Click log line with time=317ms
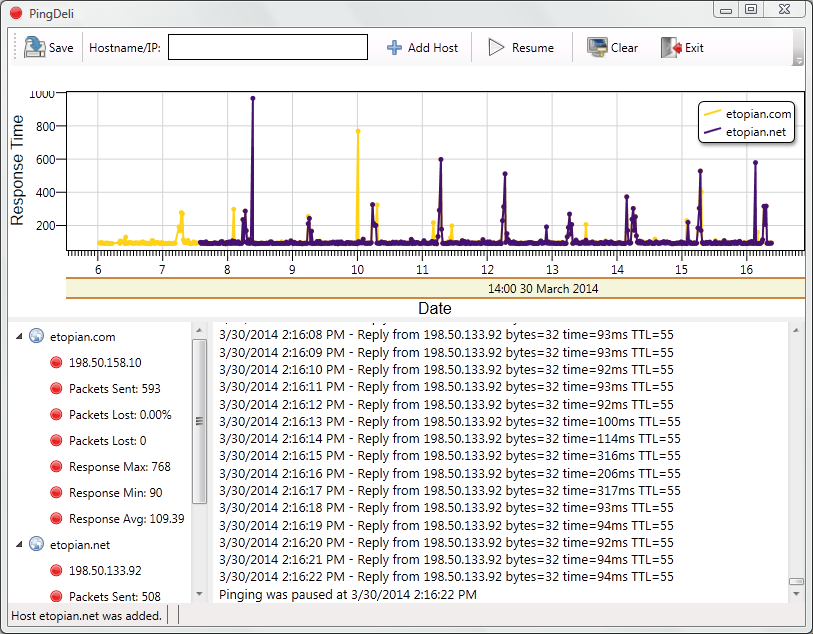The width and height of the screenshot is (813, 634). (x=450, y=490)
